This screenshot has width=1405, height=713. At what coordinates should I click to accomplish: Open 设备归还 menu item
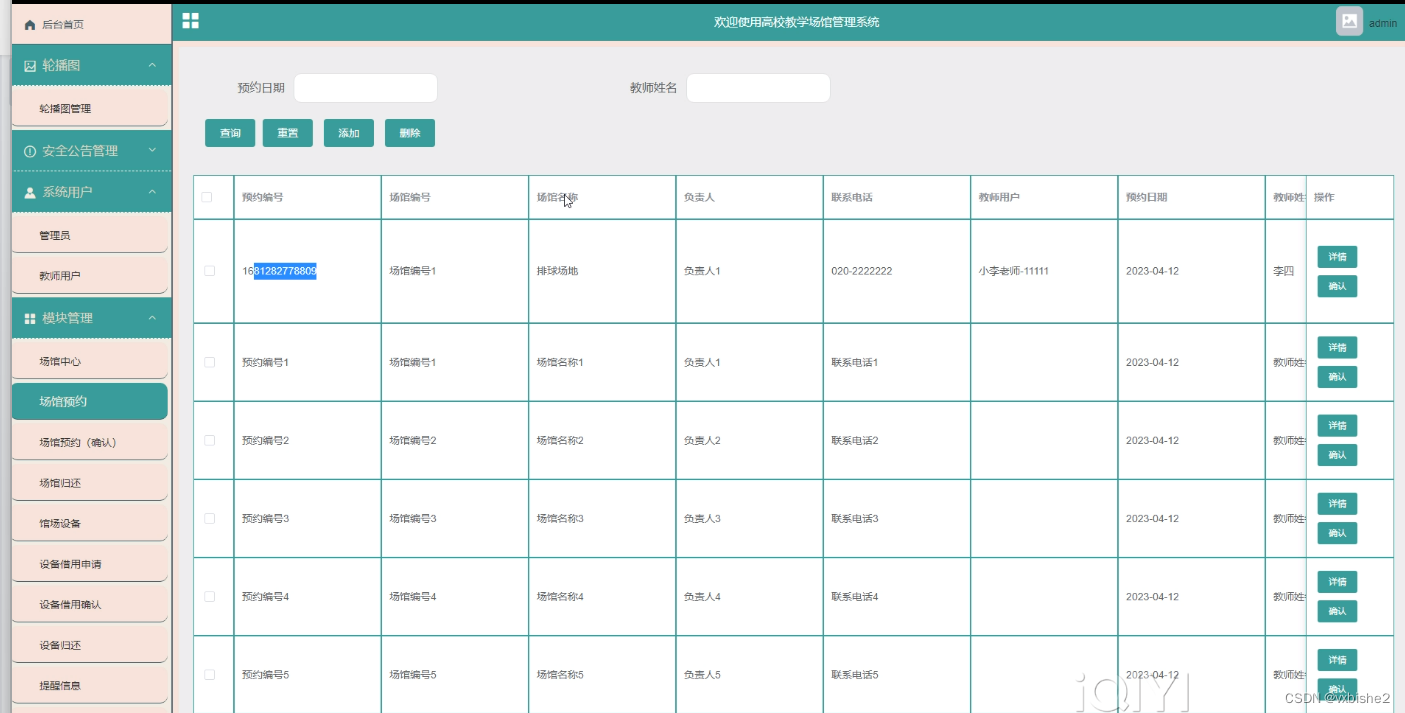(x=90, y=645)
